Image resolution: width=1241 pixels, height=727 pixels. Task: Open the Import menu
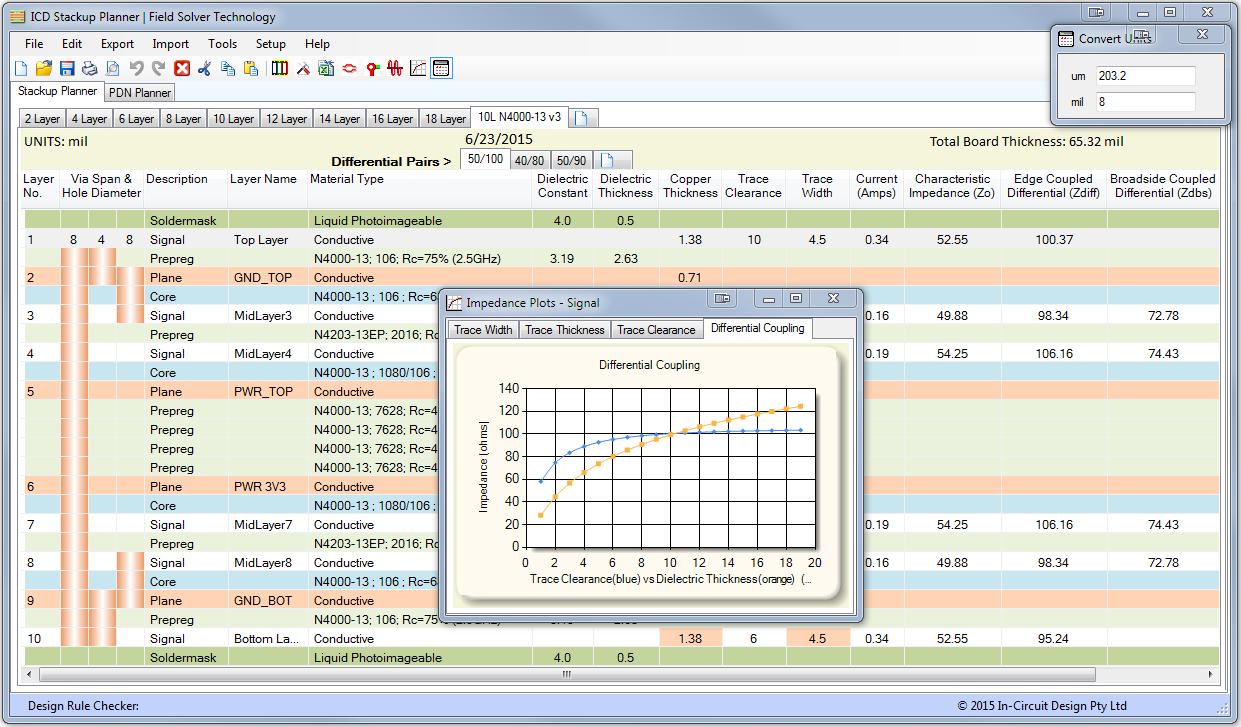point(171,44)
